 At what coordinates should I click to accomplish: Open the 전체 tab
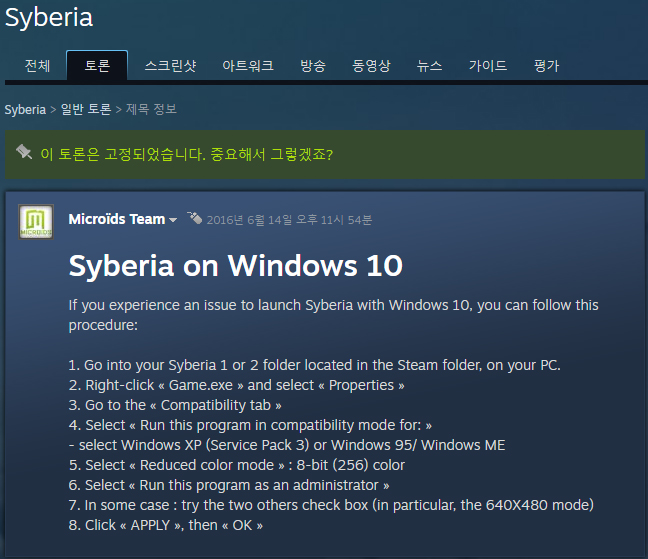tap(37, 66)
